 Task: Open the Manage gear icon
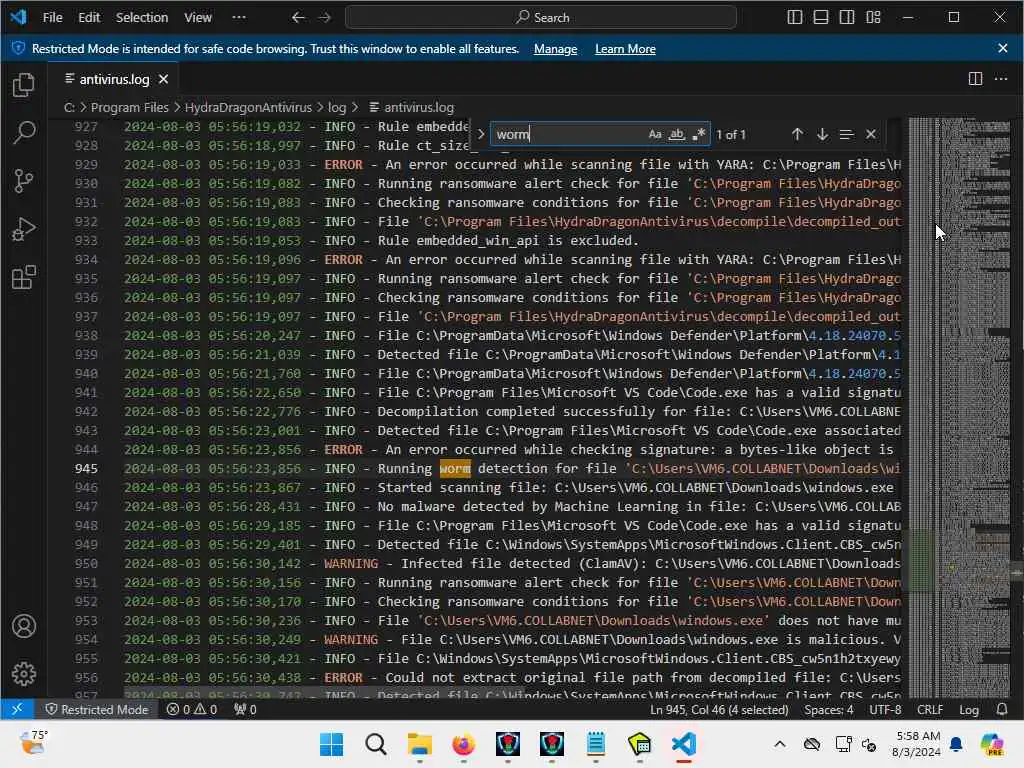click(24, 673)
